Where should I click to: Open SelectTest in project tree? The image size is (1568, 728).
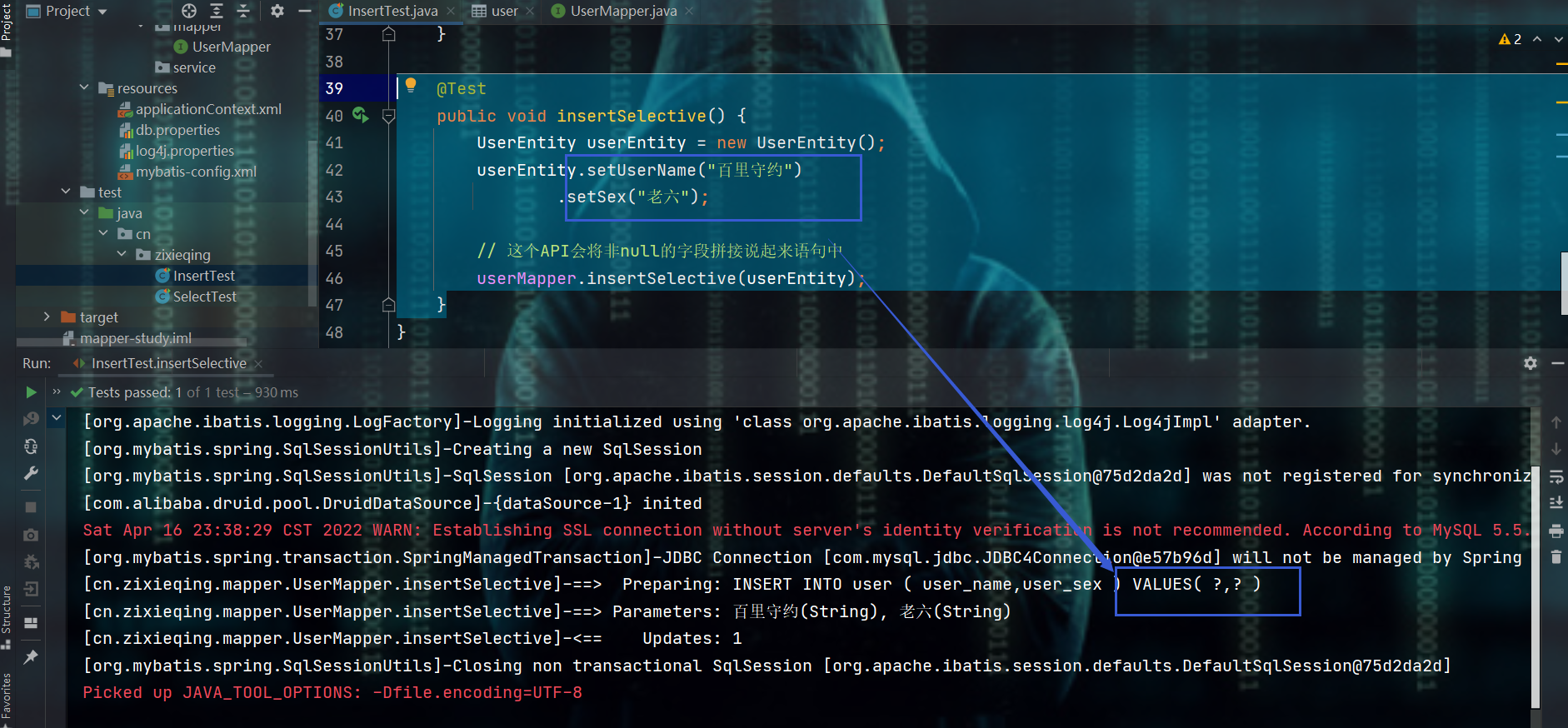pyautogui.click(x=204, y=297)
